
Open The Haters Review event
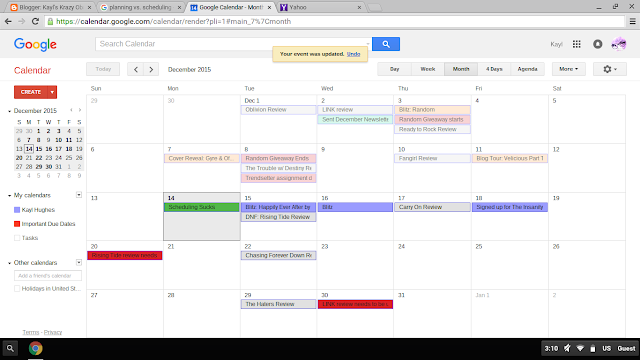278,304
